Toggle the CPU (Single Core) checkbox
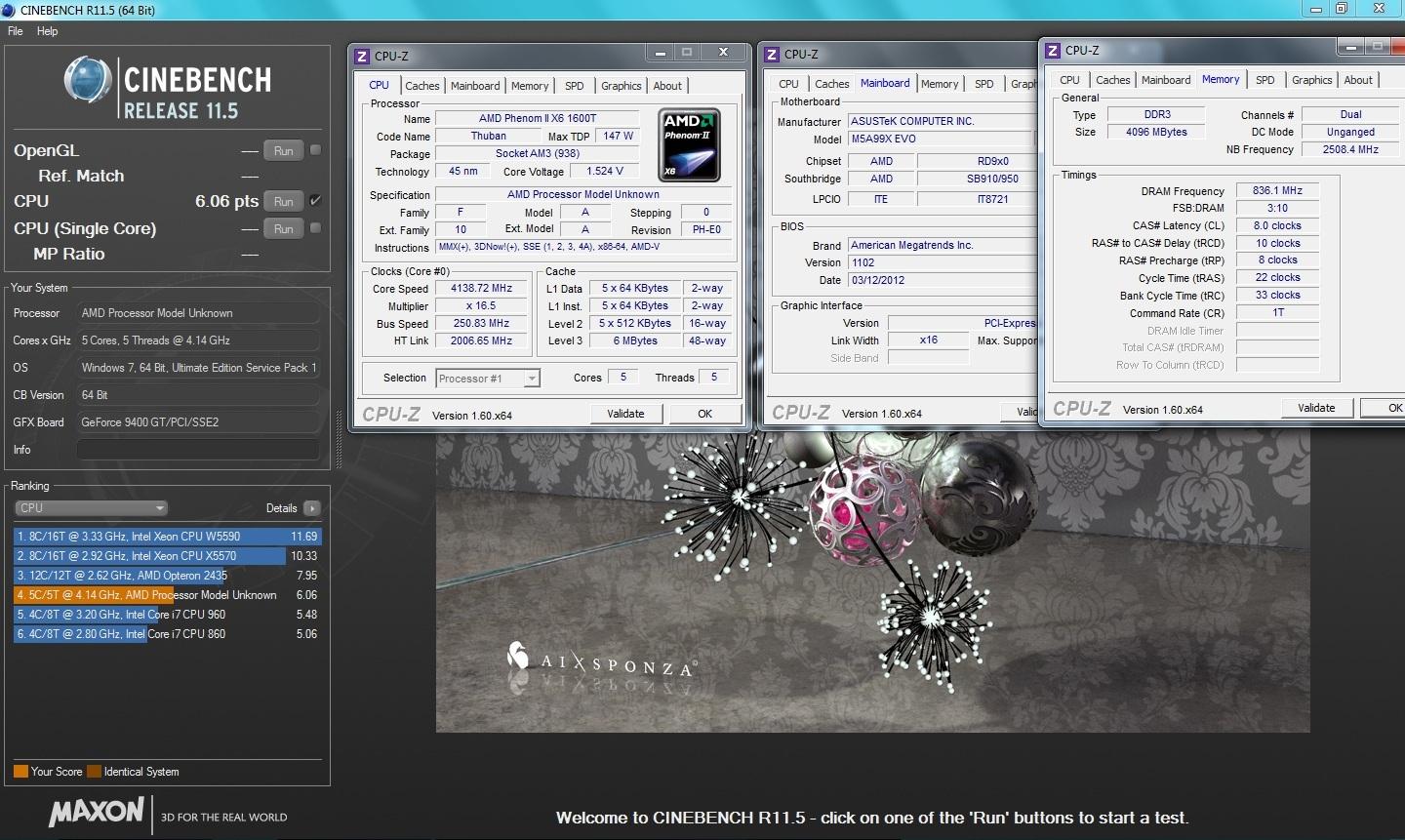This screenshot has height=840, width=1405. (315, 228)
